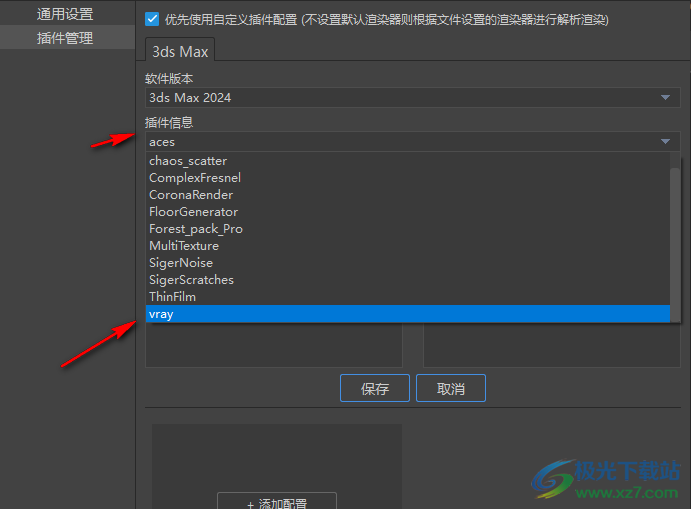Choose SigerNoise from the plugin list
691x509 pixels.
pos(408,263)
